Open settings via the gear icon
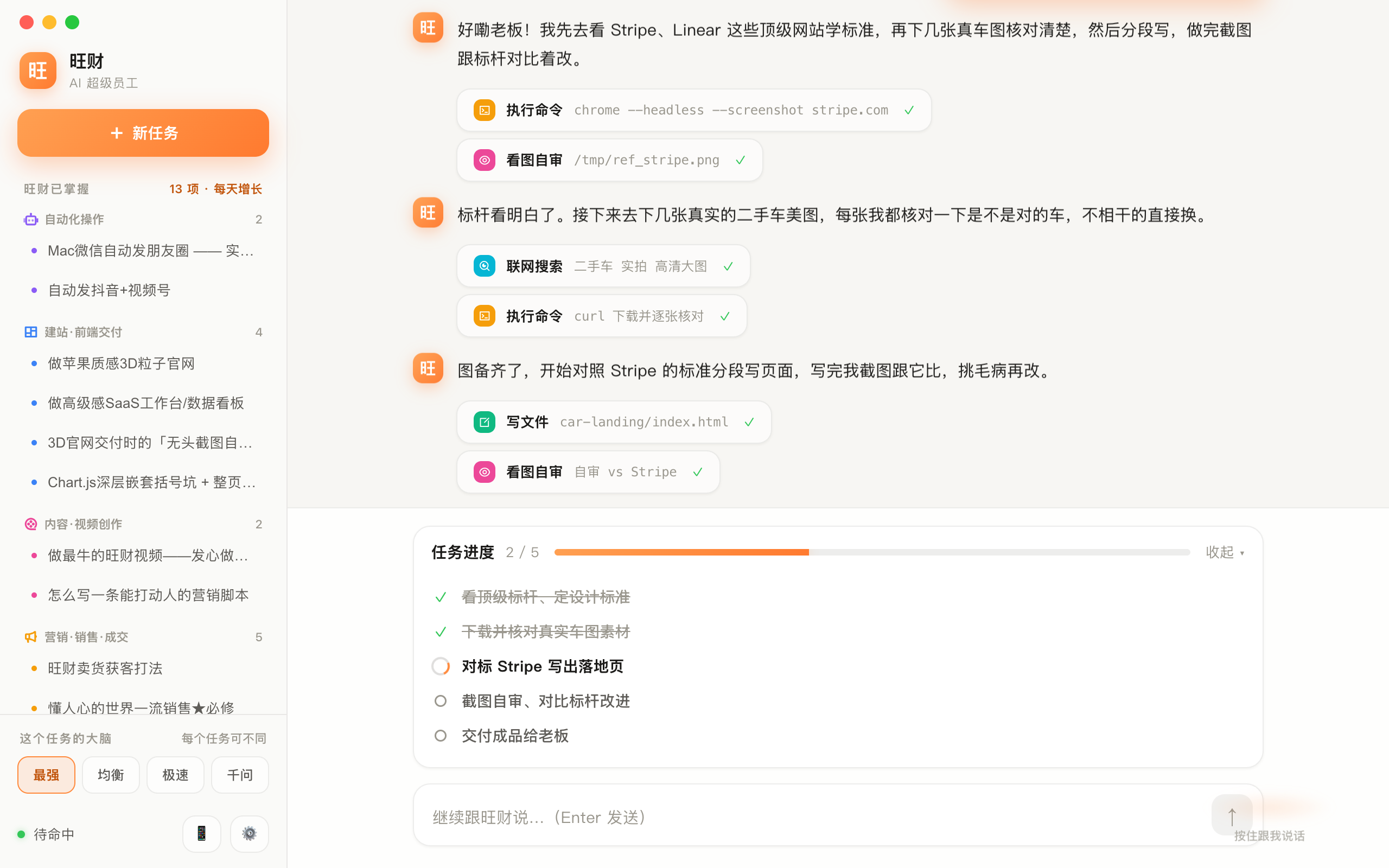This screenshot has width=1389, height=868. pyautogui.click(x=249, y=834)
